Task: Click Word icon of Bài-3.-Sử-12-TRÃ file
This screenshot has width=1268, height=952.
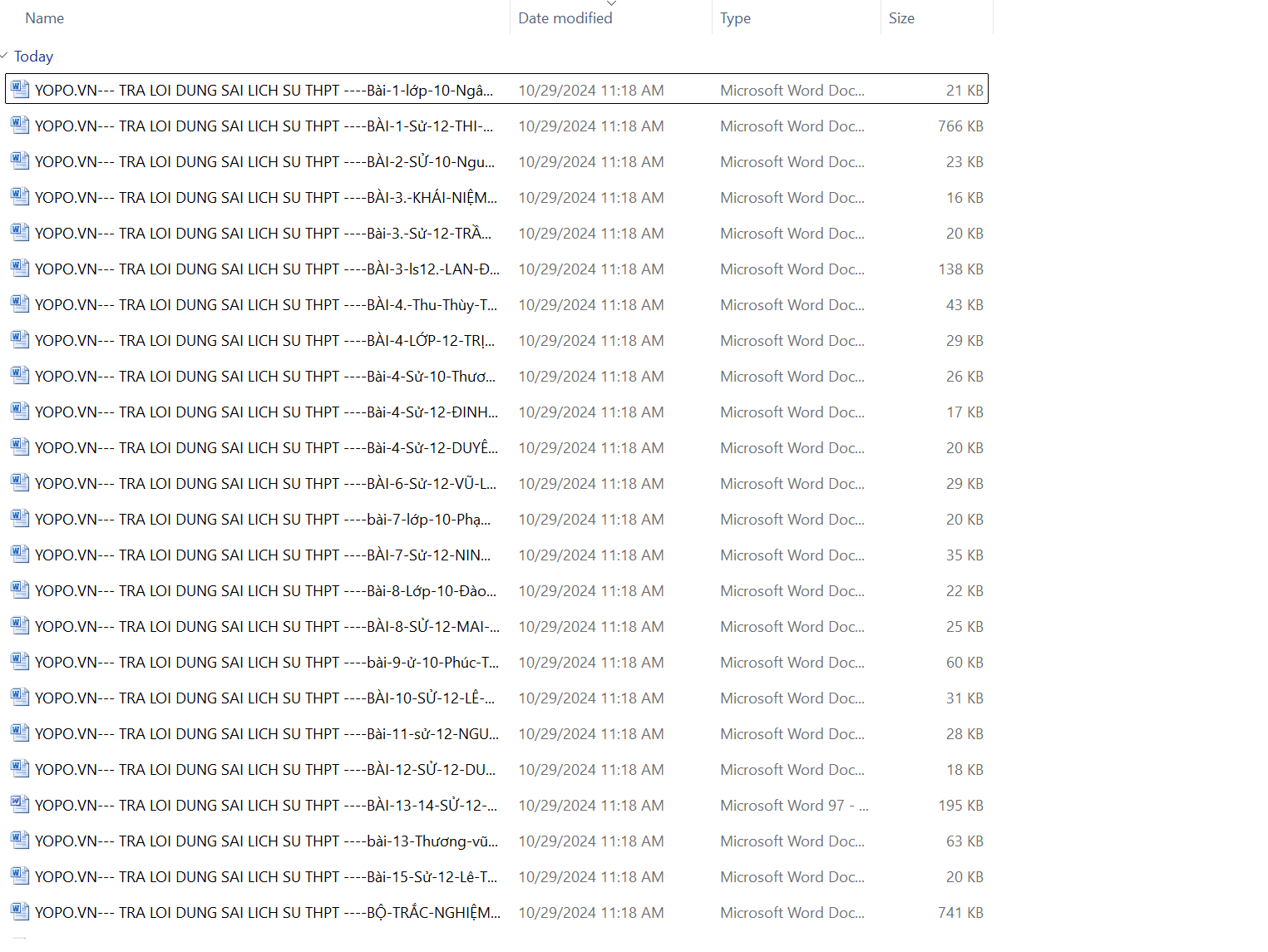Action: 20,233
